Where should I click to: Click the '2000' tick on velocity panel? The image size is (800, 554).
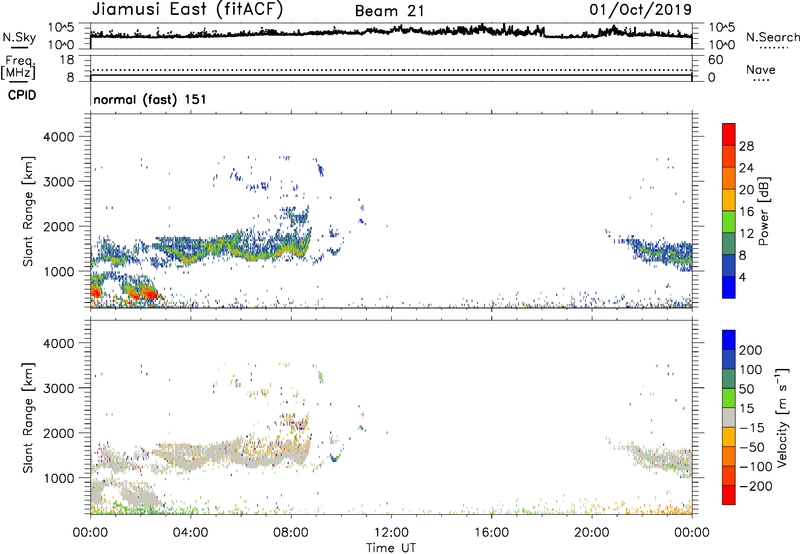click(59, 433)
